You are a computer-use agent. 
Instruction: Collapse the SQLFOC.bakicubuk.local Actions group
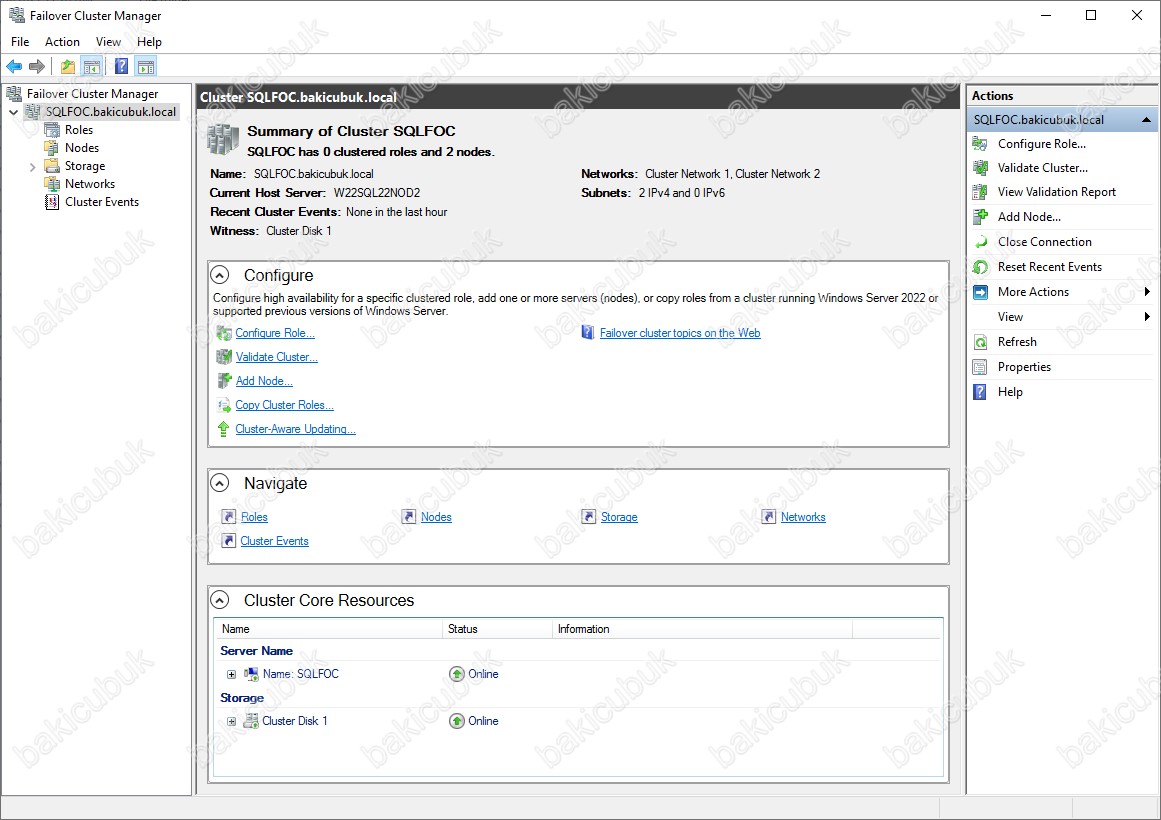pos(1146,120)
